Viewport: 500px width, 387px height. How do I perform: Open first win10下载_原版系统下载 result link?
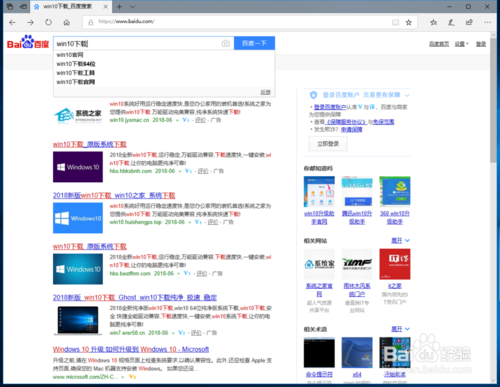90,144
